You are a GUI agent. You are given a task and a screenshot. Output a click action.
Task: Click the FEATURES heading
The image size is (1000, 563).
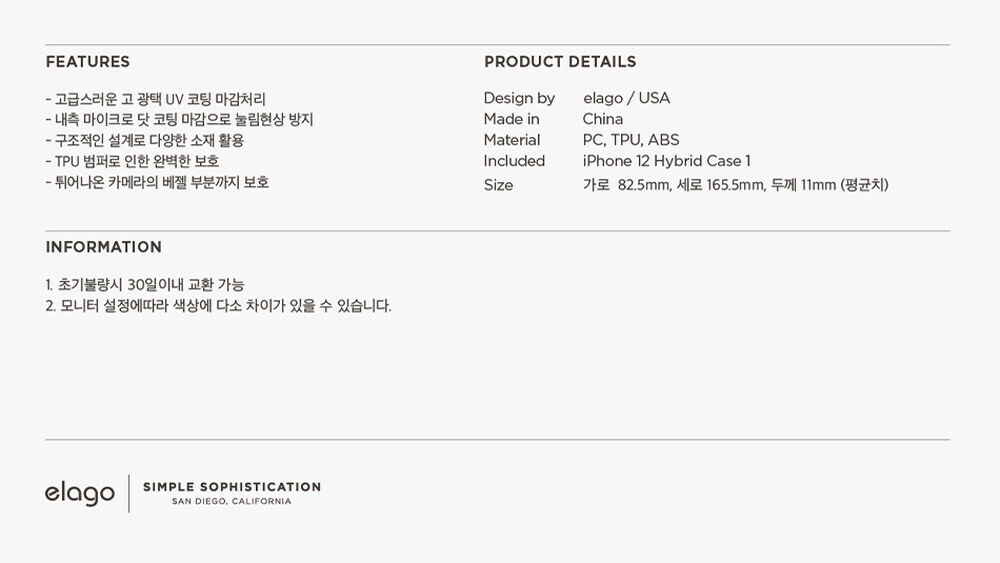pos(87,62)
